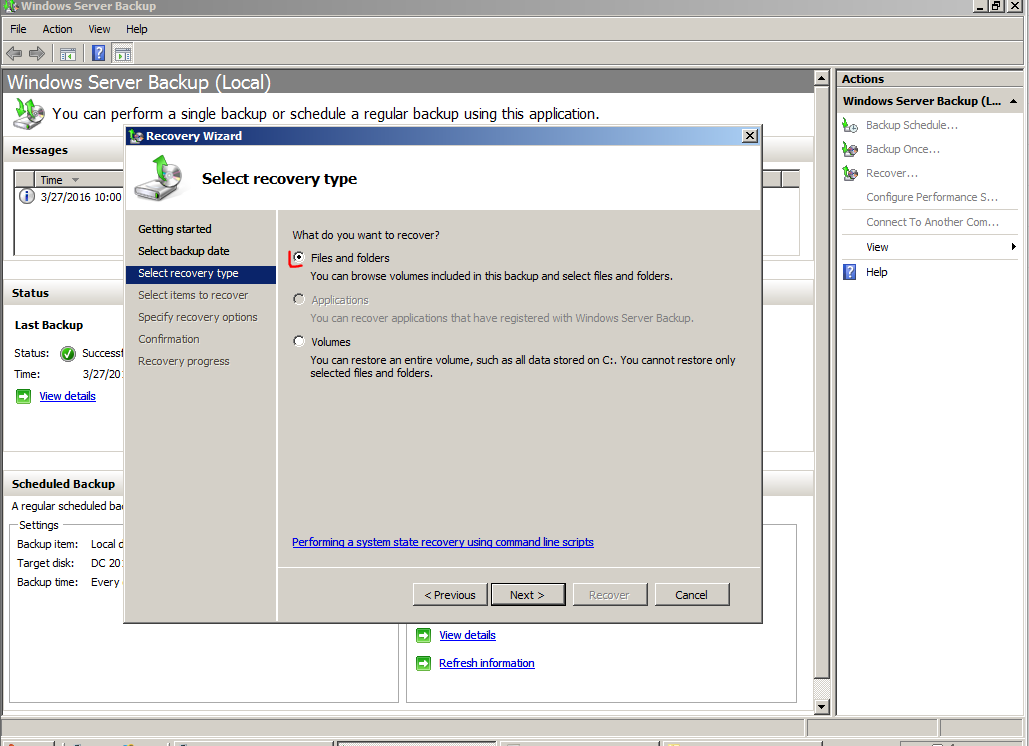
Task: Click the Back arrow toolbar icon
Action: pos(14,54)
